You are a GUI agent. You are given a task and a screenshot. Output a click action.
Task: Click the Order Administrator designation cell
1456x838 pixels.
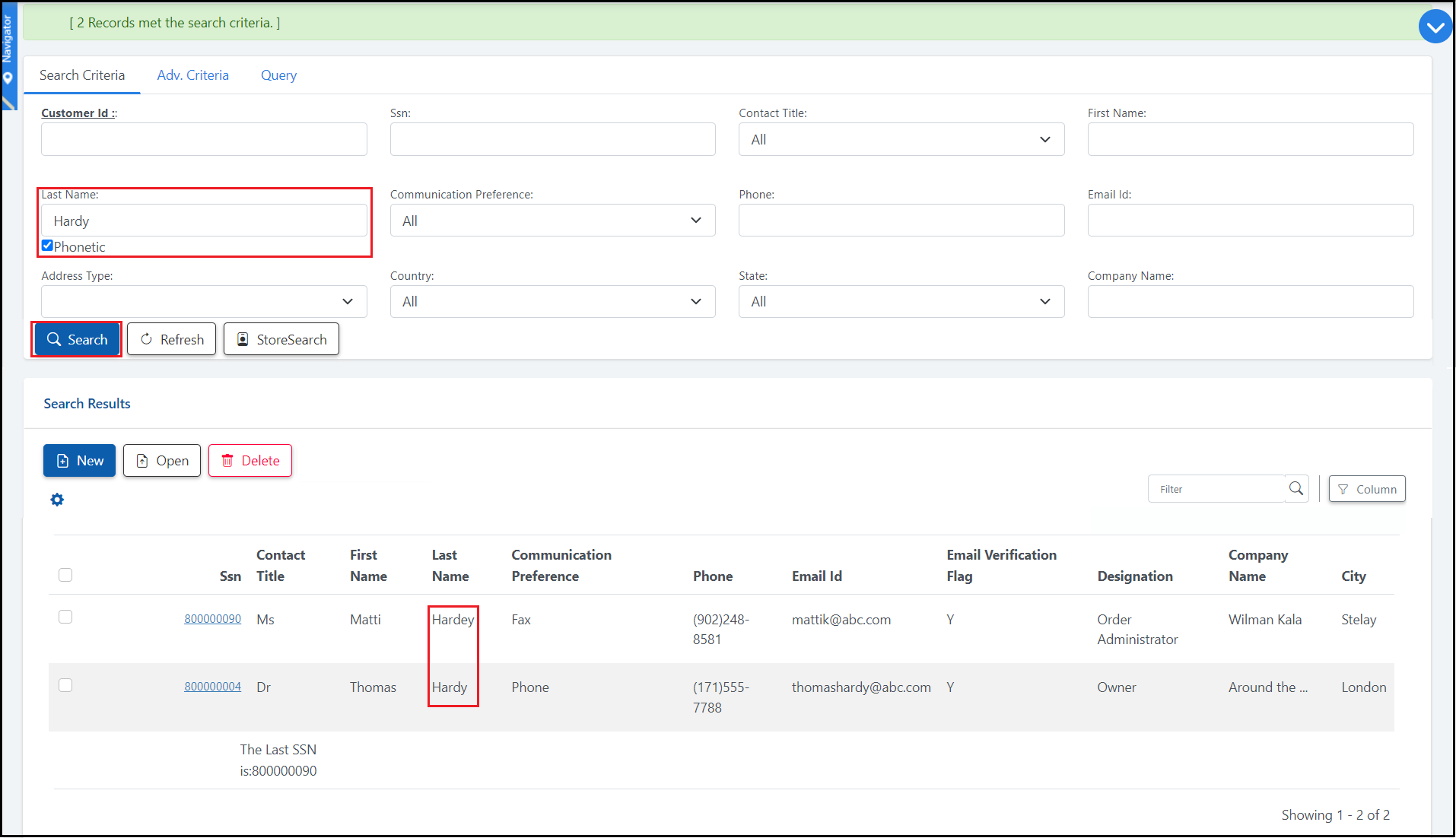tap(1137, 630)
